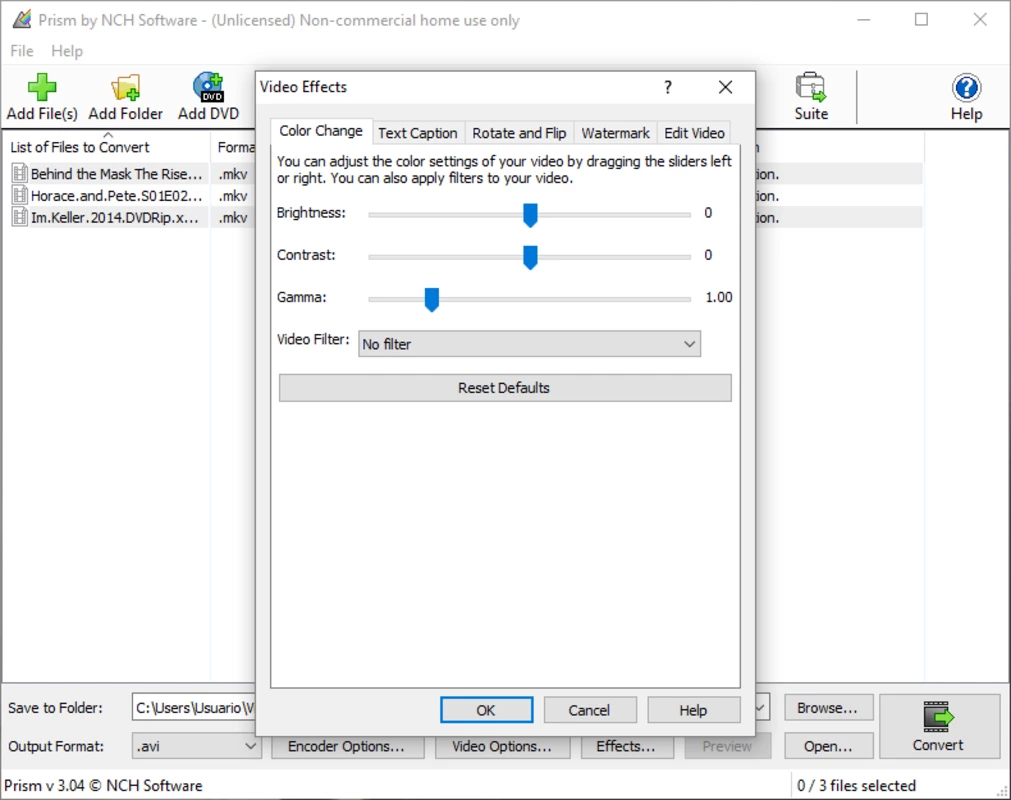
Task: Click the Browse... button
Action: (x=829, y=708)
